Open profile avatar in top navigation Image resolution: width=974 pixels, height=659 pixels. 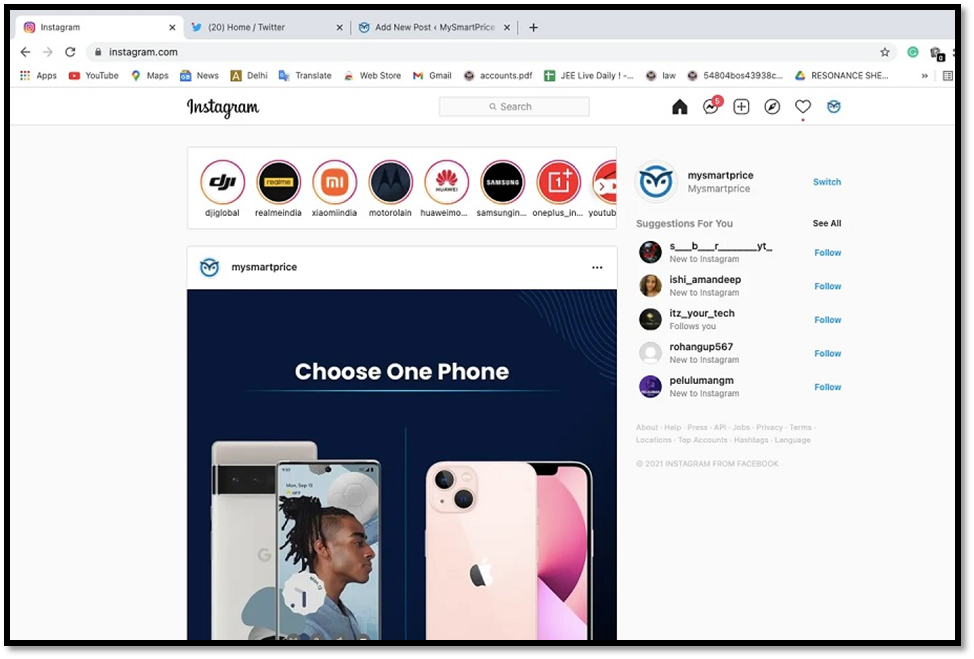coord(834,107)
